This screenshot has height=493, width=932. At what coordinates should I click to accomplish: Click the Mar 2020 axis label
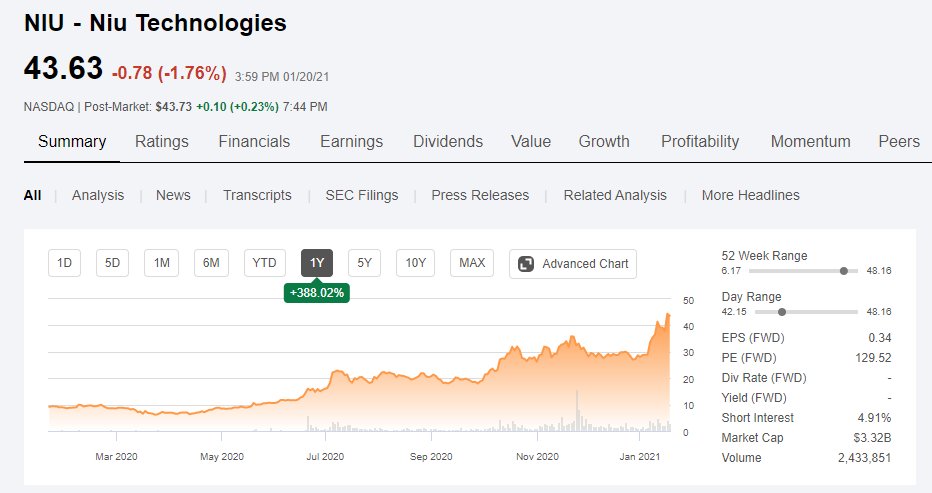[116, 457]
